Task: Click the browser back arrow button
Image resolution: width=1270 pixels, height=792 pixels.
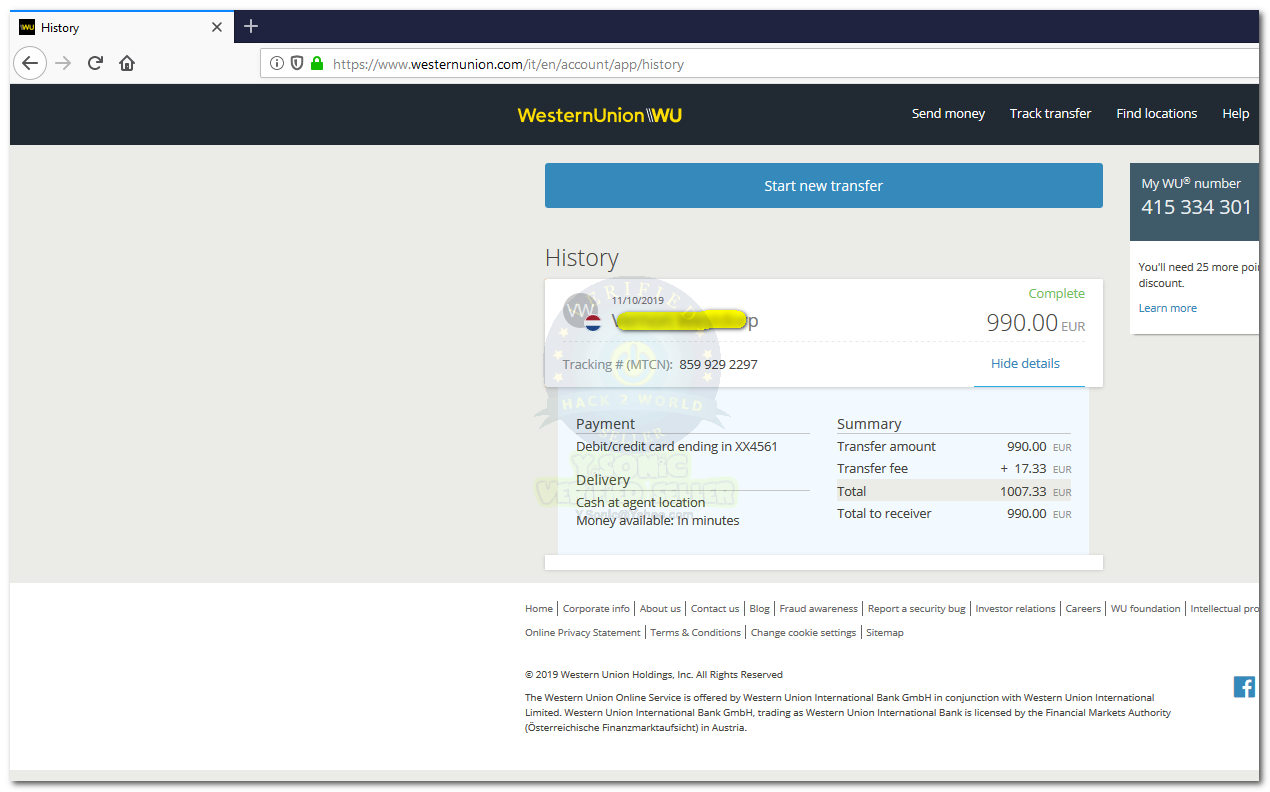Action: pos(30,63)
